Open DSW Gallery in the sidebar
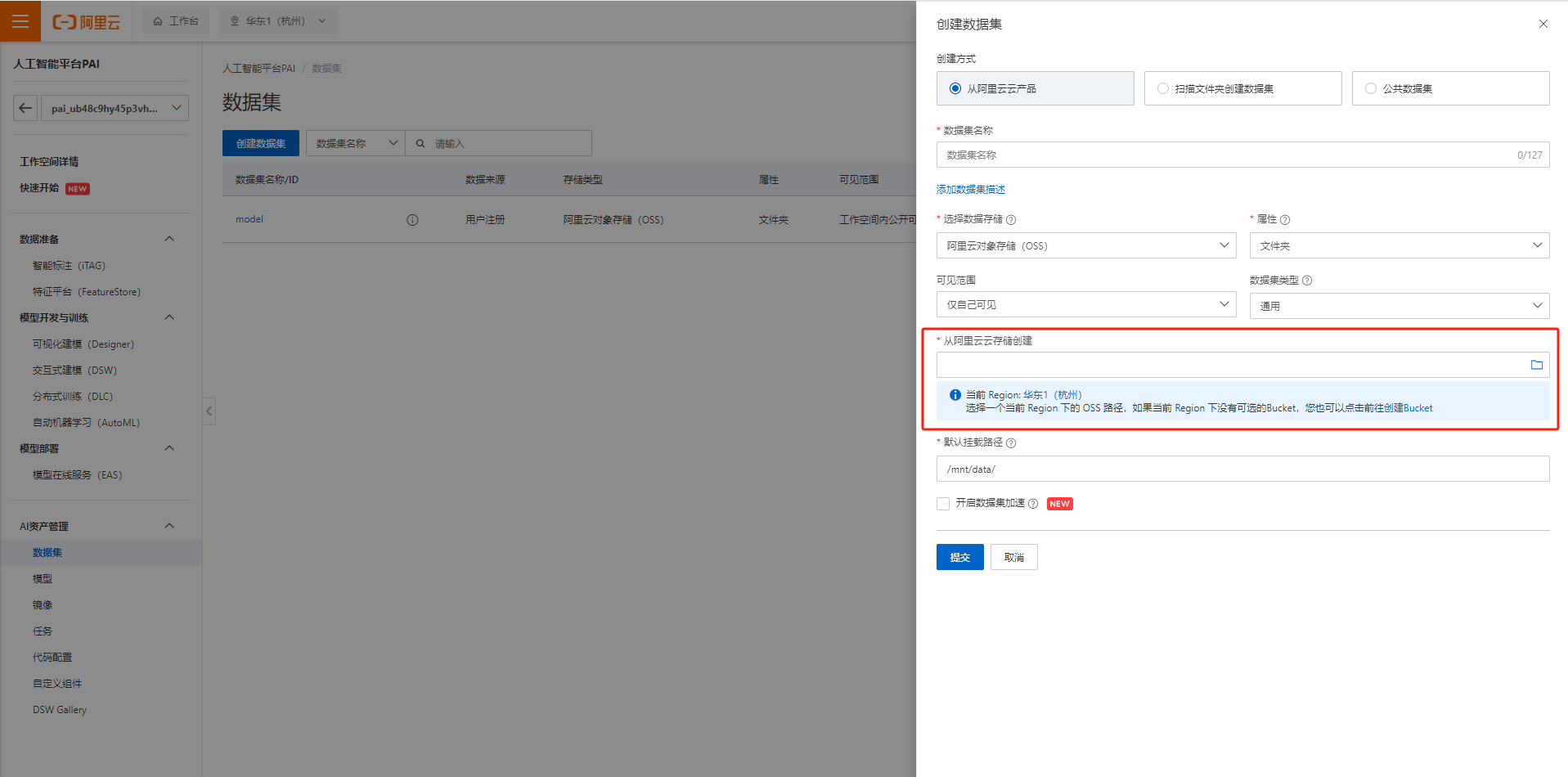This screenshot has width=1568, height=777. (x=60, y=710)
